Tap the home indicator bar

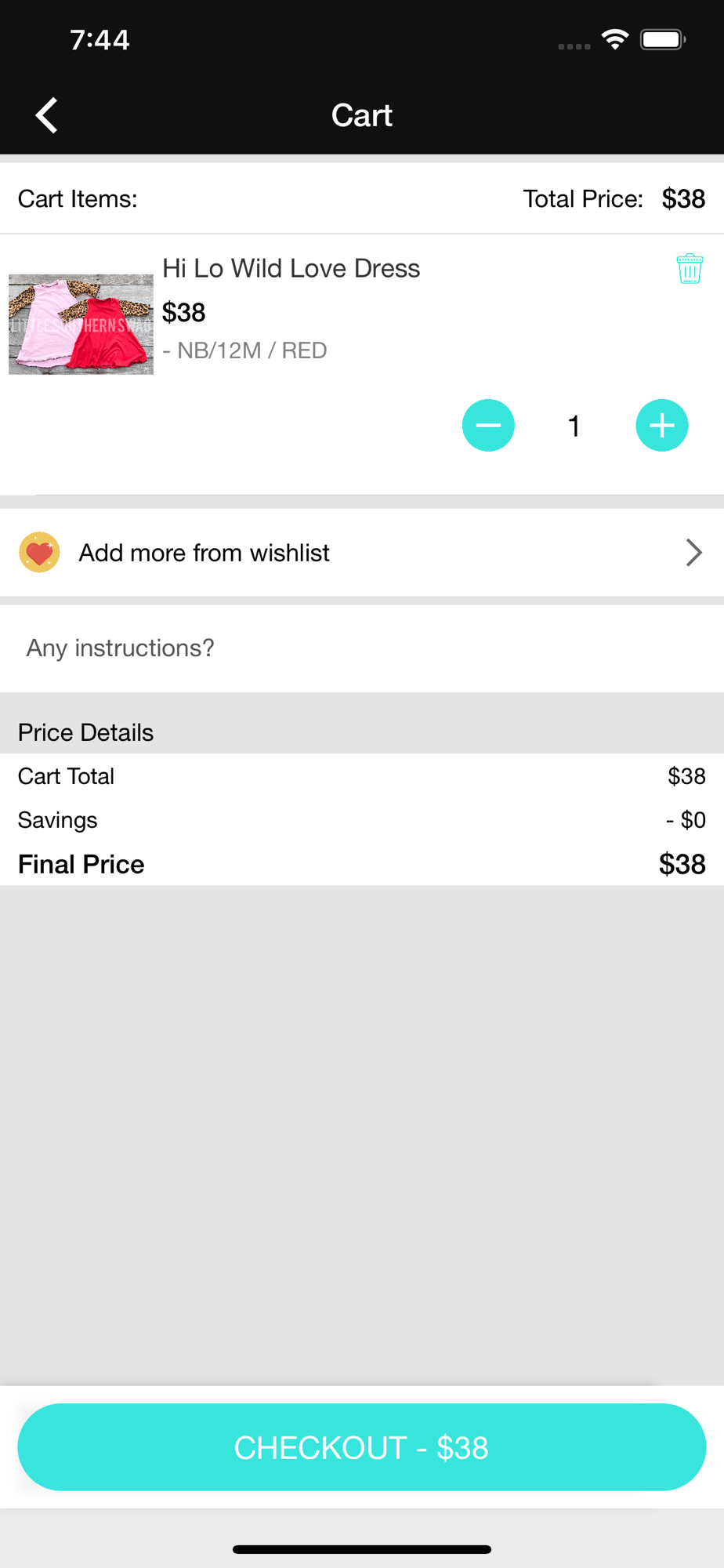click(x=362, y=1549)
